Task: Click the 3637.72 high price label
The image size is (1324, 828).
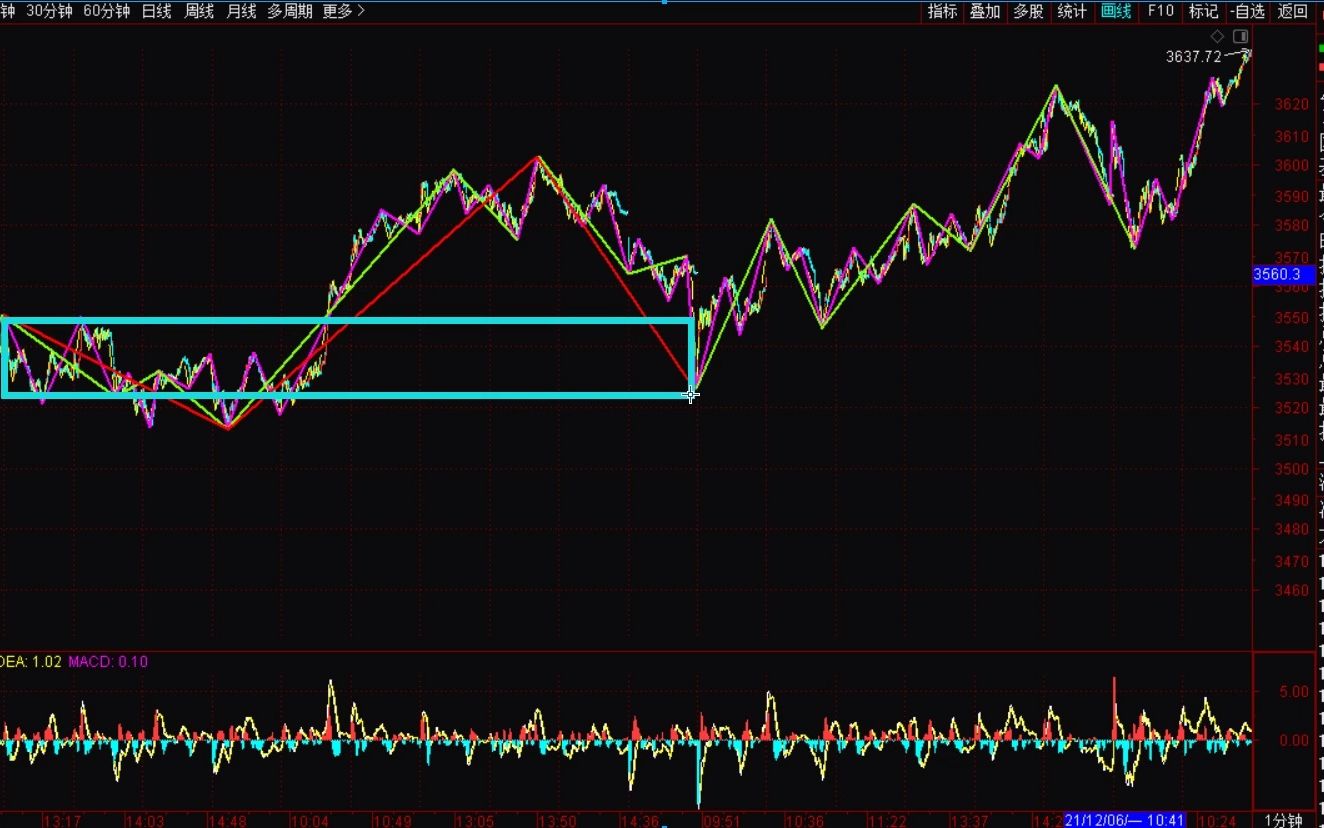Action: click(1194, 56)
